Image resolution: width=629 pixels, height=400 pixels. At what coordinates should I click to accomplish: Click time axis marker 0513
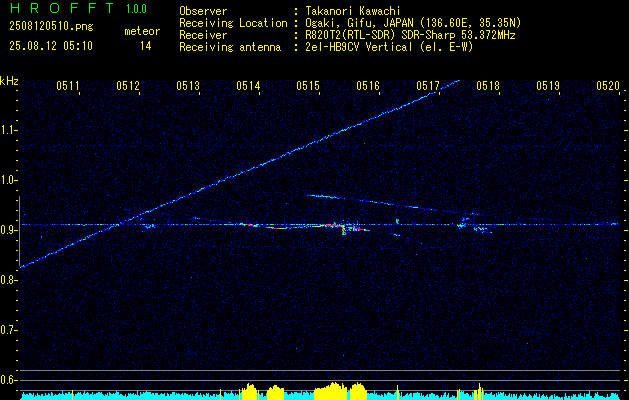coord(188,86)
